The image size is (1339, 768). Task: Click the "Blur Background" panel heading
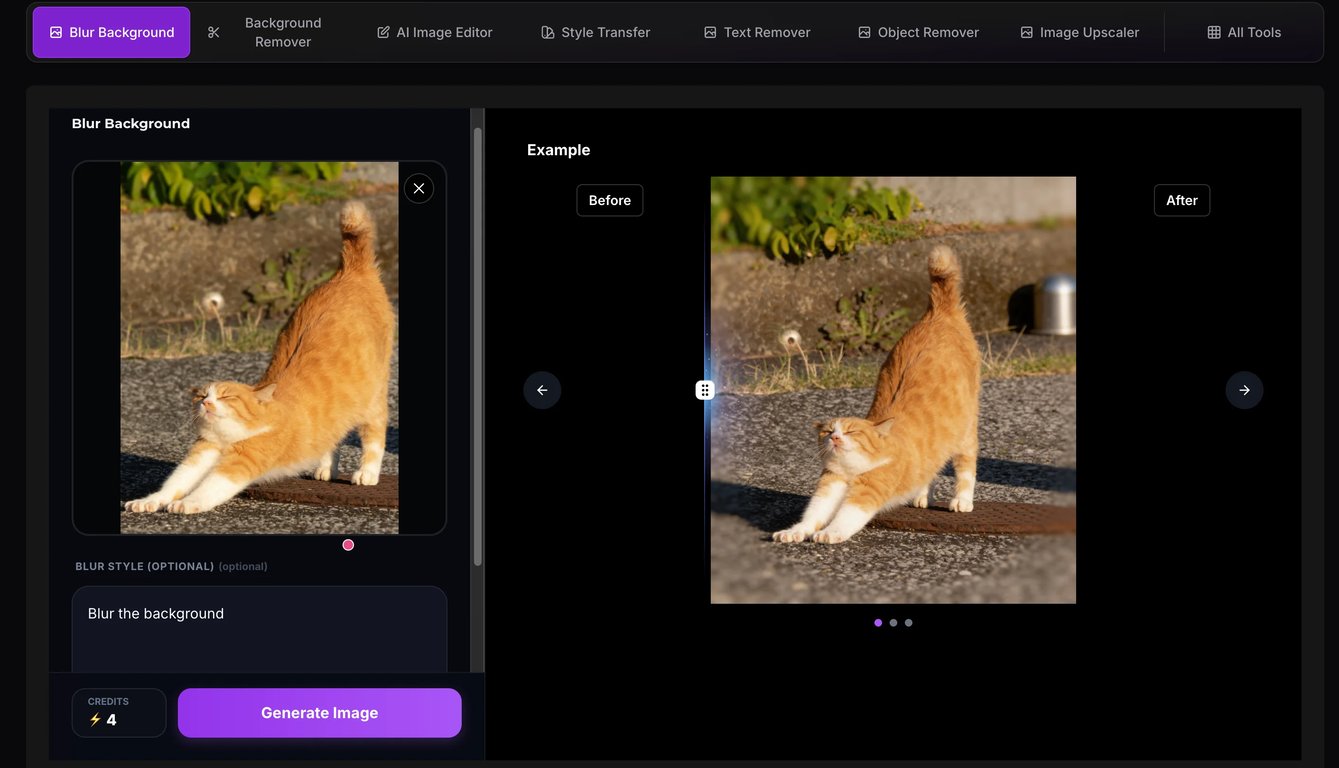point(131,123)
